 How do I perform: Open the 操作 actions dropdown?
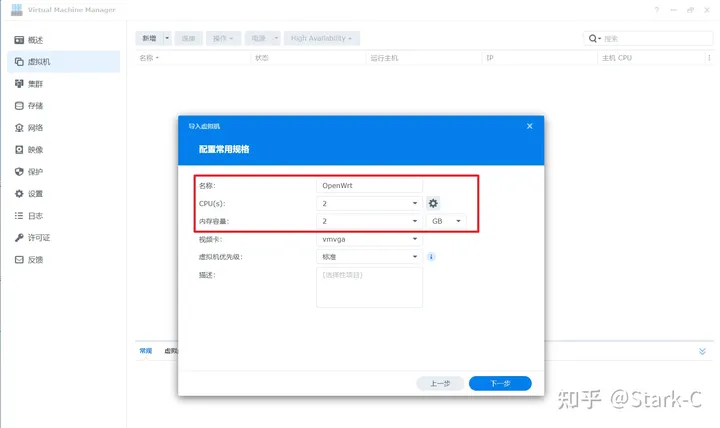tap(223, 38)
